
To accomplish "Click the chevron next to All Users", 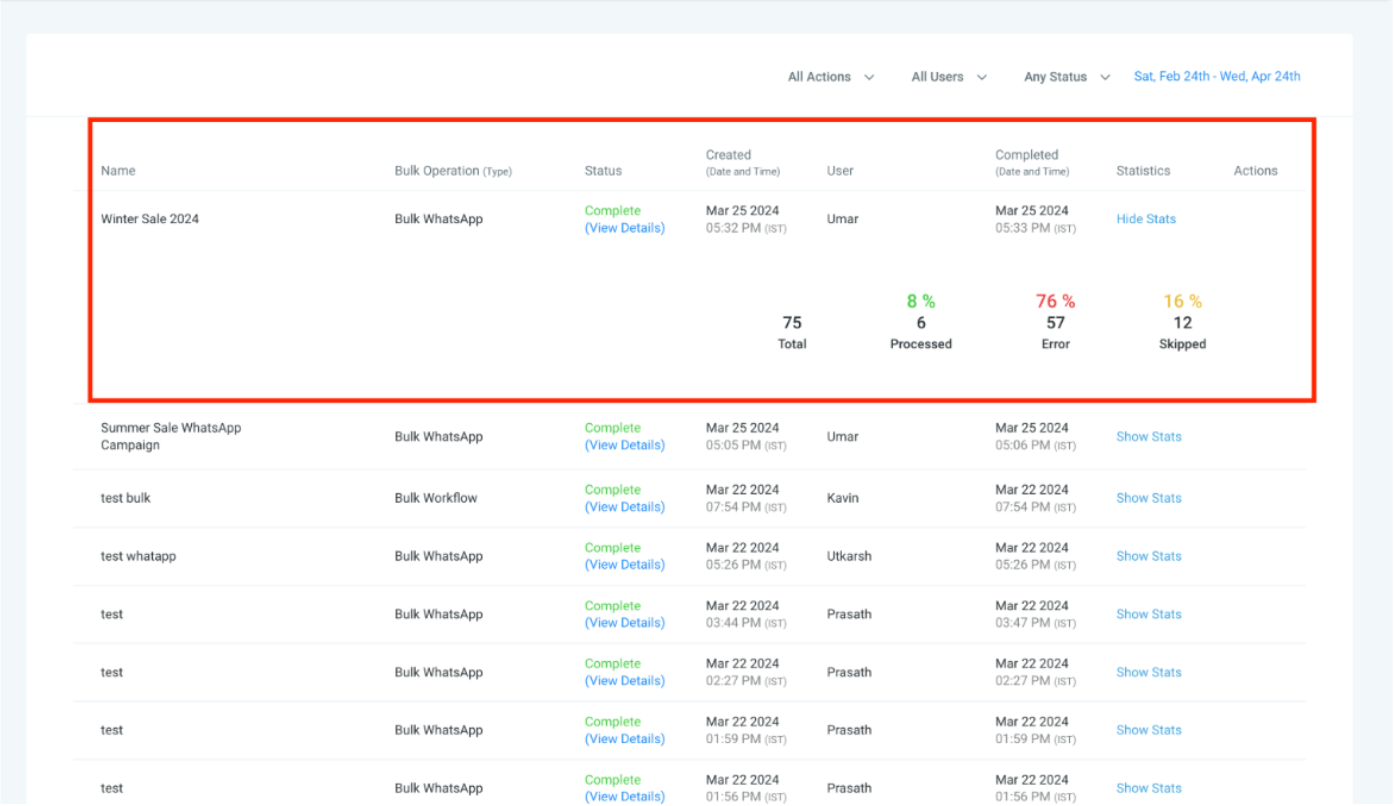I will coord(982,77).
